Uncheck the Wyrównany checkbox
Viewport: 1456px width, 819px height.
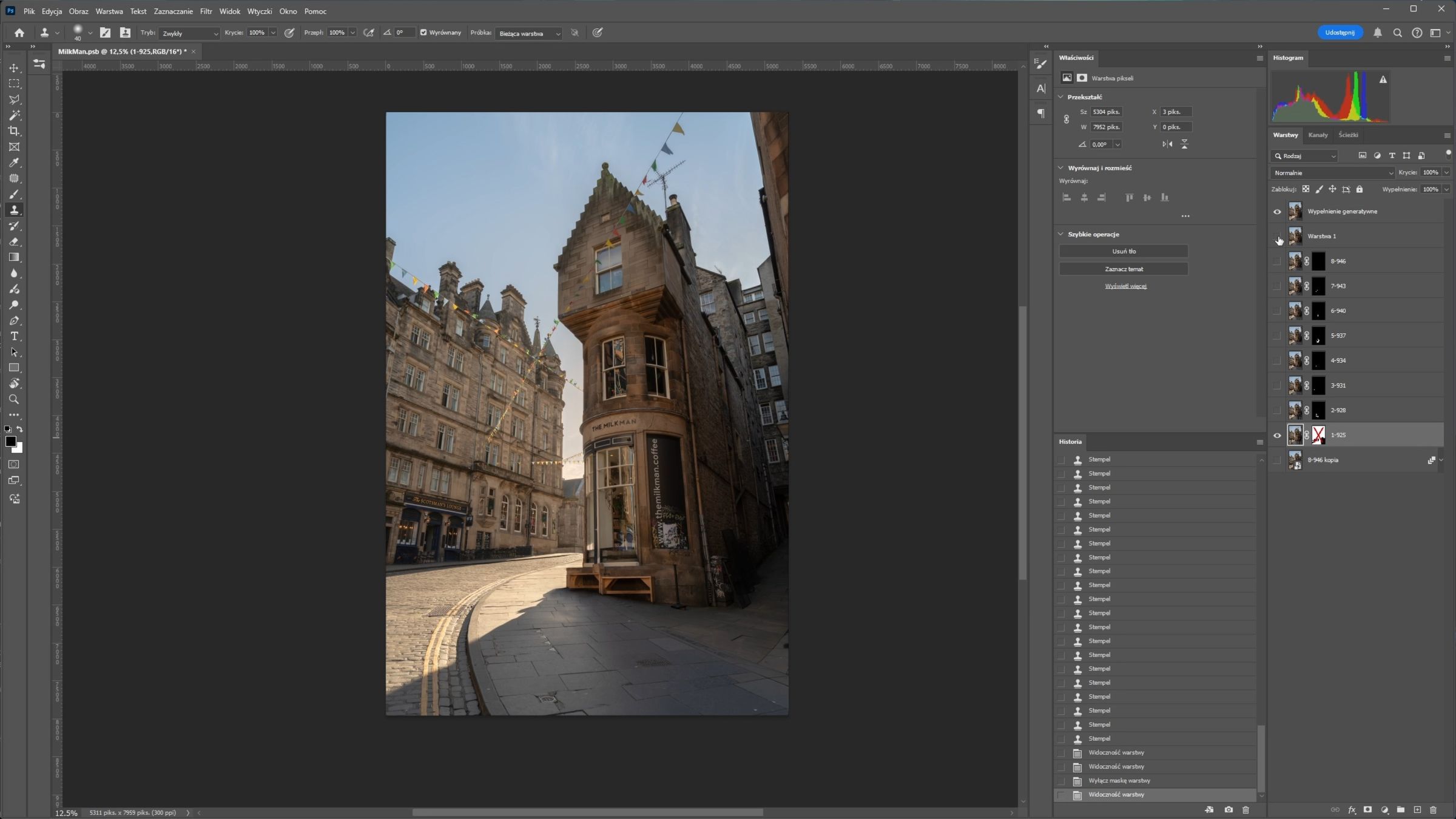point(423,33)
